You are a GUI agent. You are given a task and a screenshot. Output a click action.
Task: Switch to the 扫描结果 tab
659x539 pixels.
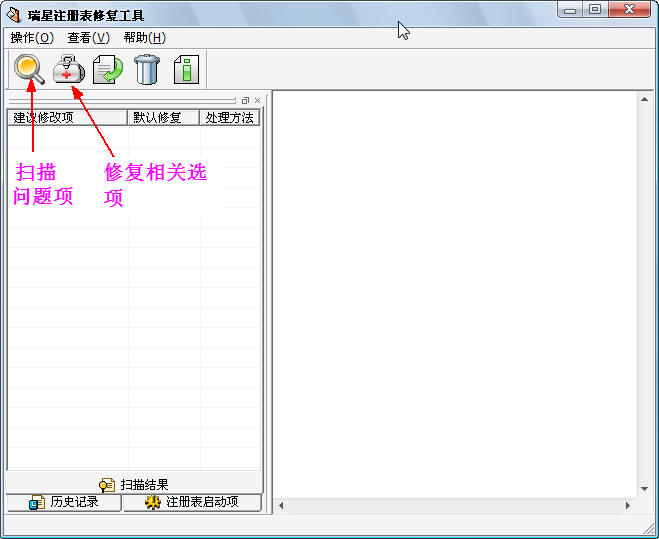coord(134,484)
